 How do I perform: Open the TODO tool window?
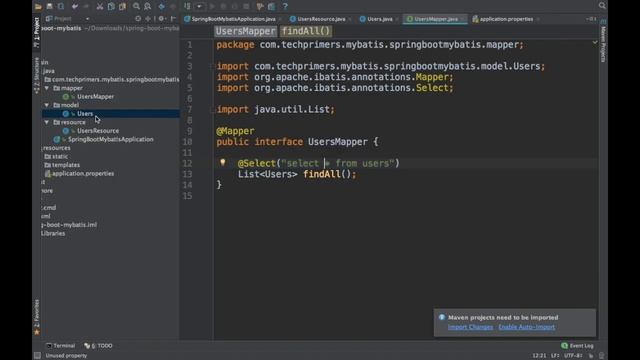point(98,346)
